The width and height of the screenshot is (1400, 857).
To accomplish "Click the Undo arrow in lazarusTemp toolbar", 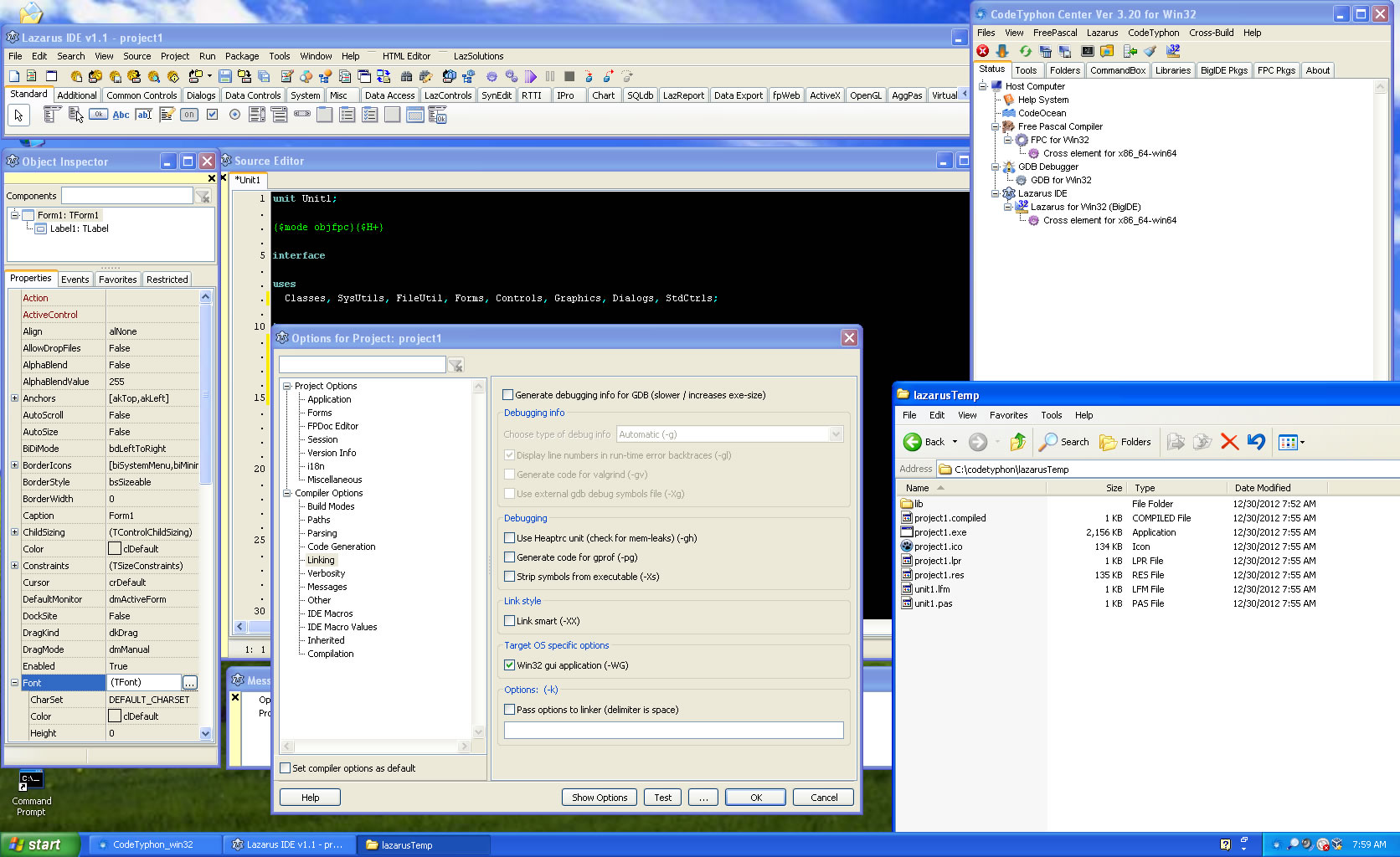I will [x=1256, y=442].
